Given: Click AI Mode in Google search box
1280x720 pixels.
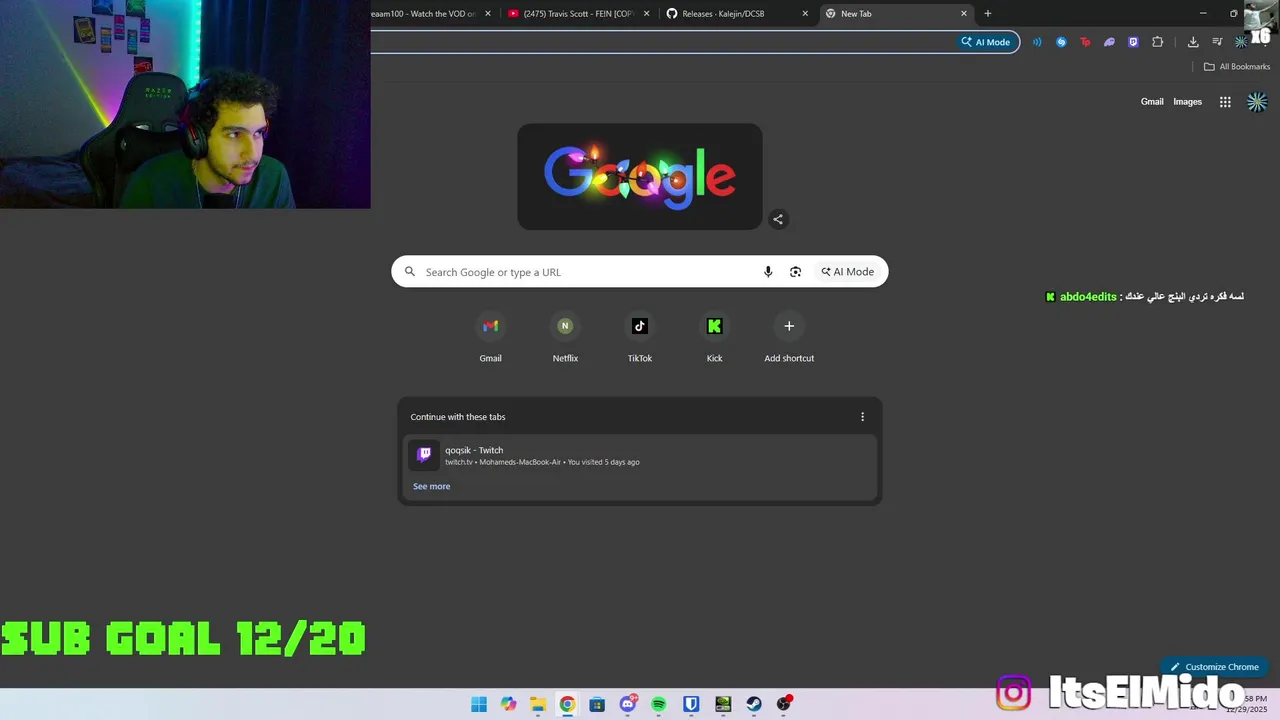Looking at the screenshot, I should (x=848, y=272).
